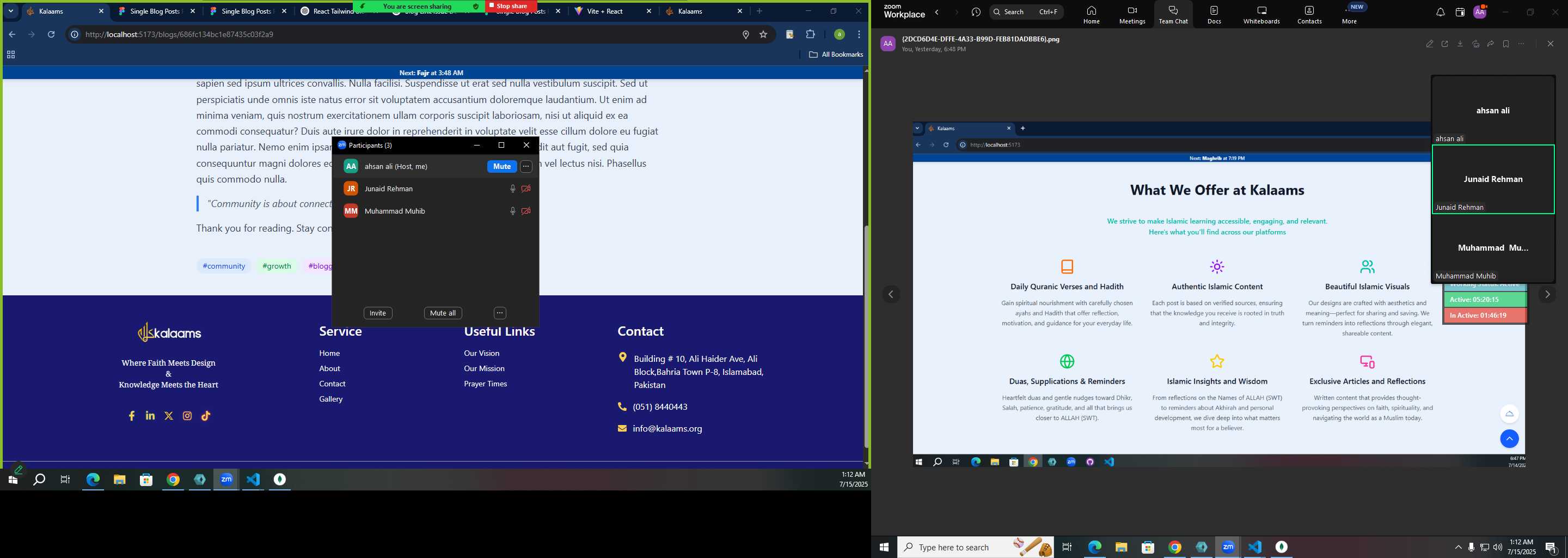Open Home in Zoom Workplace

point(1092,15)
